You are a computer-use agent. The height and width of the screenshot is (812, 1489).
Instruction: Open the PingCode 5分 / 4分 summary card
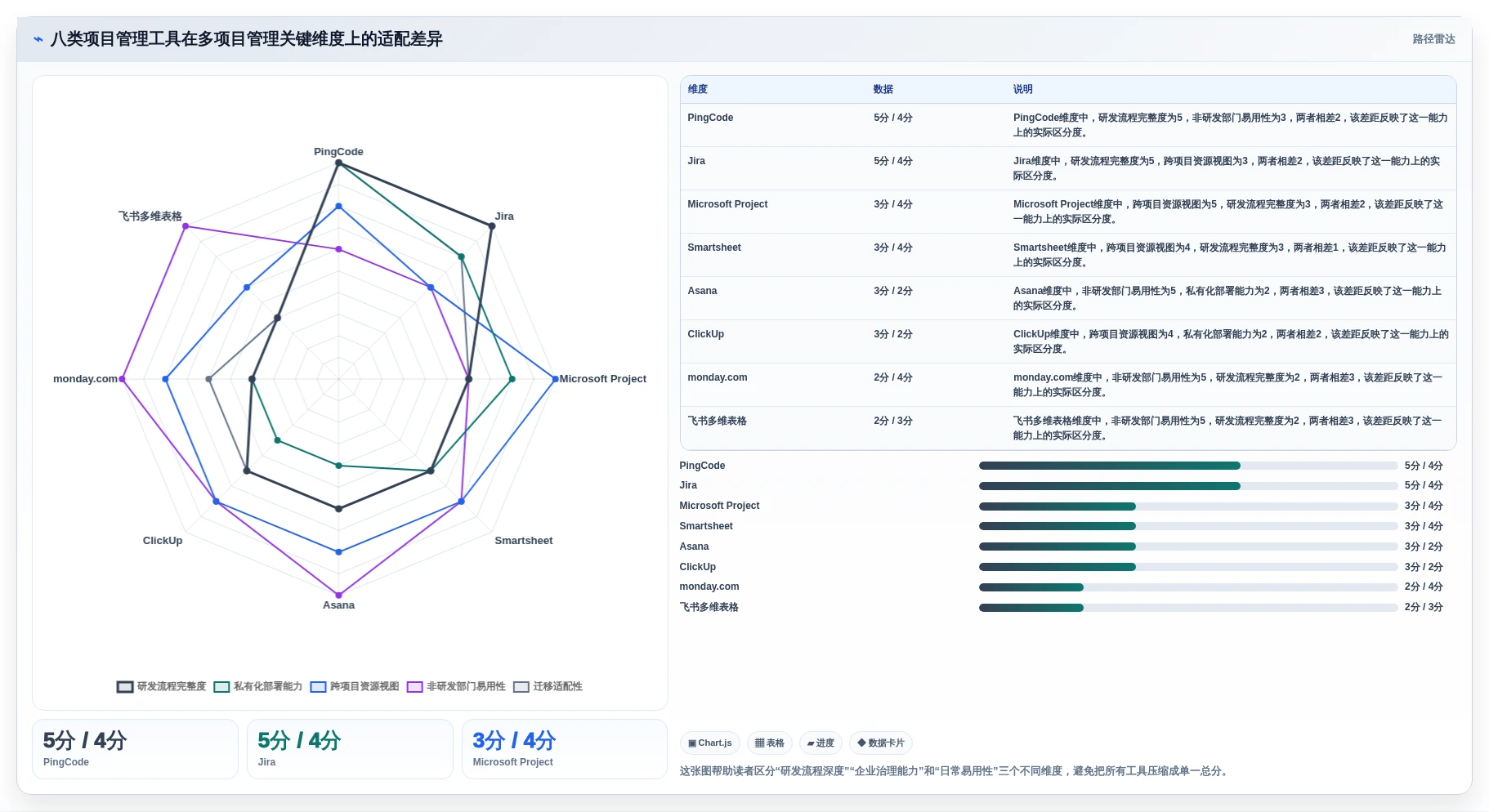(x=135, y=749)
